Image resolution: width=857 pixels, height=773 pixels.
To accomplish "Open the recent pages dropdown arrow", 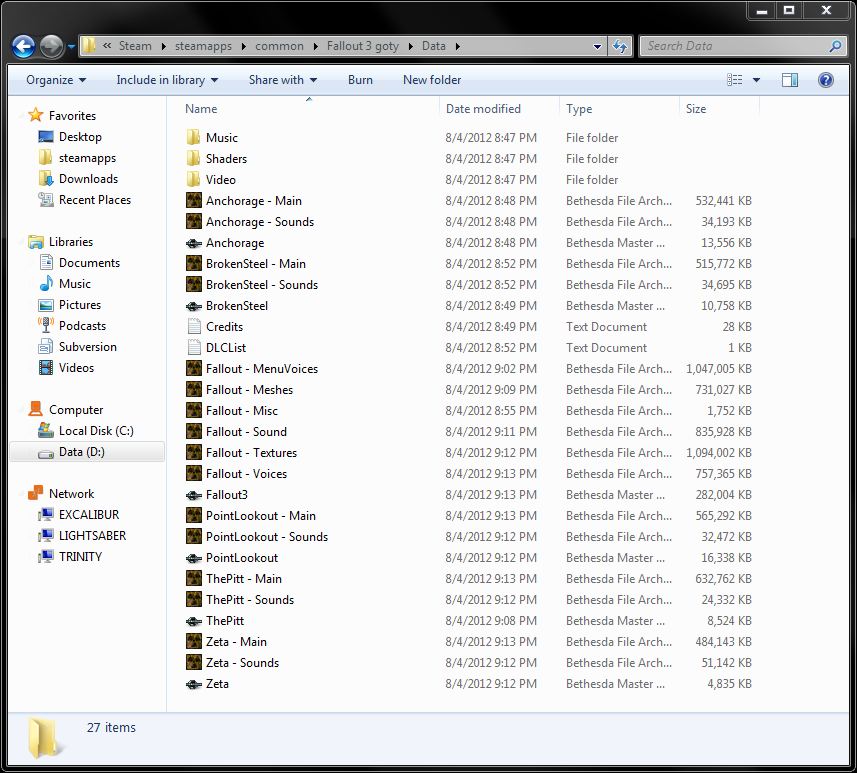I will pyautogui.click(x=71, y=47).
